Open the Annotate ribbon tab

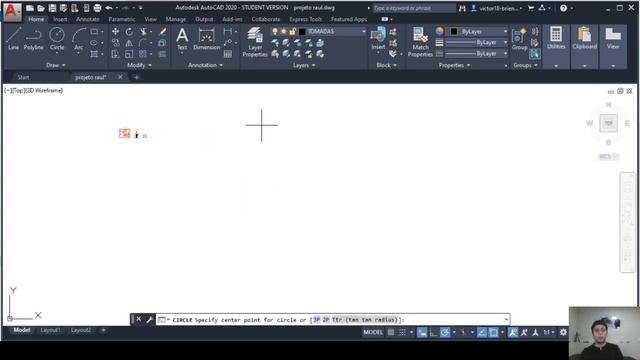tap(87, 19)
